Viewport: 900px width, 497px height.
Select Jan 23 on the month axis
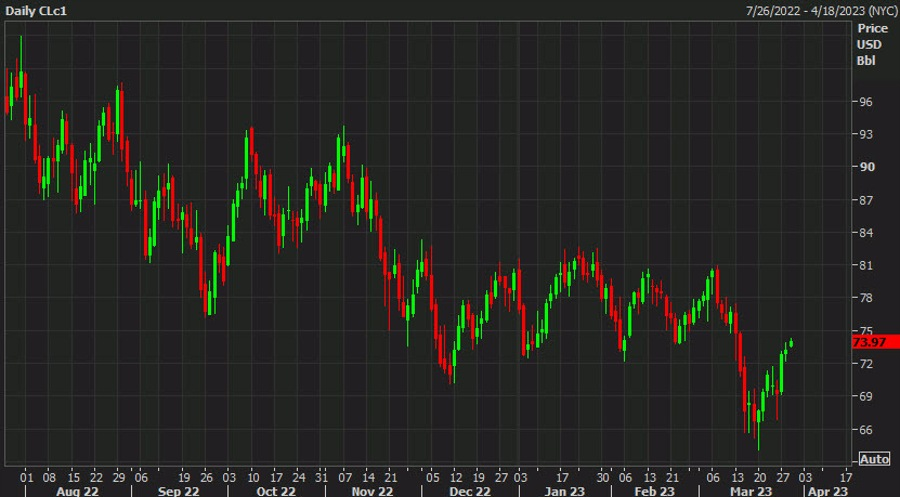click(565, 490)
